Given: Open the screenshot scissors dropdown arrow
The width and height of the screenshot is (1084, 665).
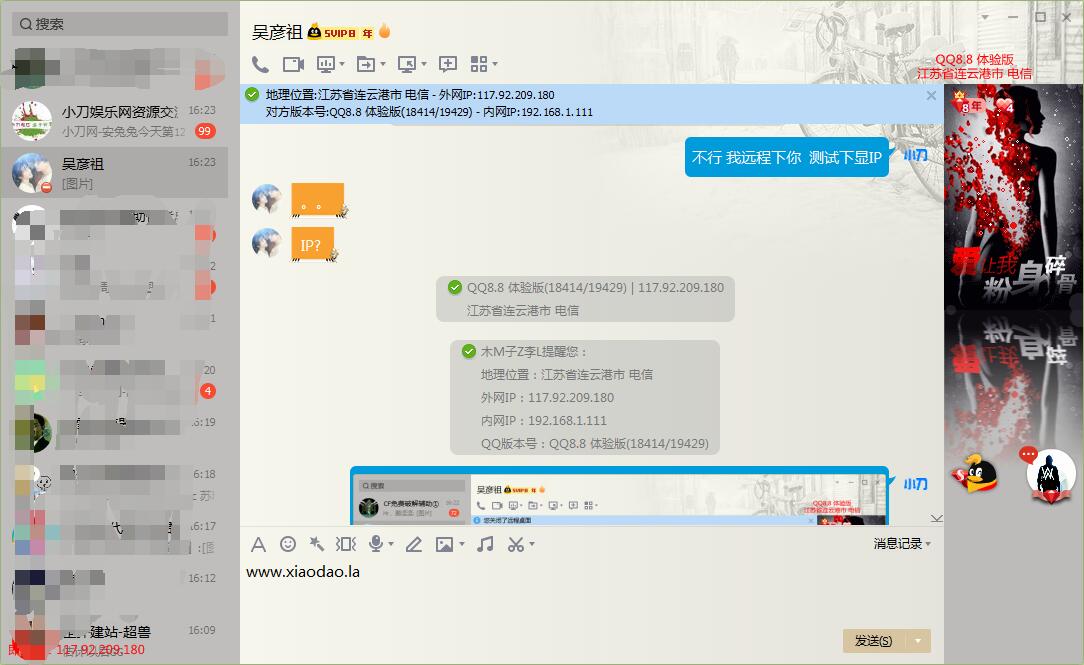Looking at the screenshot, I should click(x=532, y=544).
